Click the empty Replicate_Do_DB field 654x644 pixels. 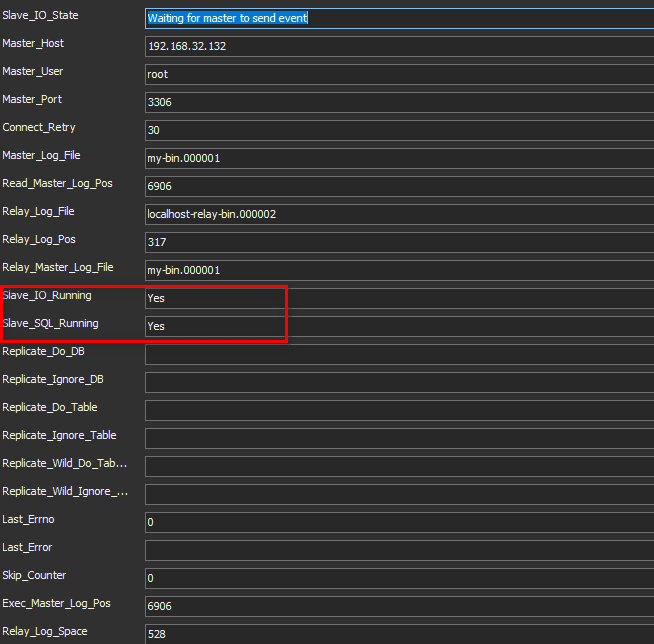tap(398, 354)
